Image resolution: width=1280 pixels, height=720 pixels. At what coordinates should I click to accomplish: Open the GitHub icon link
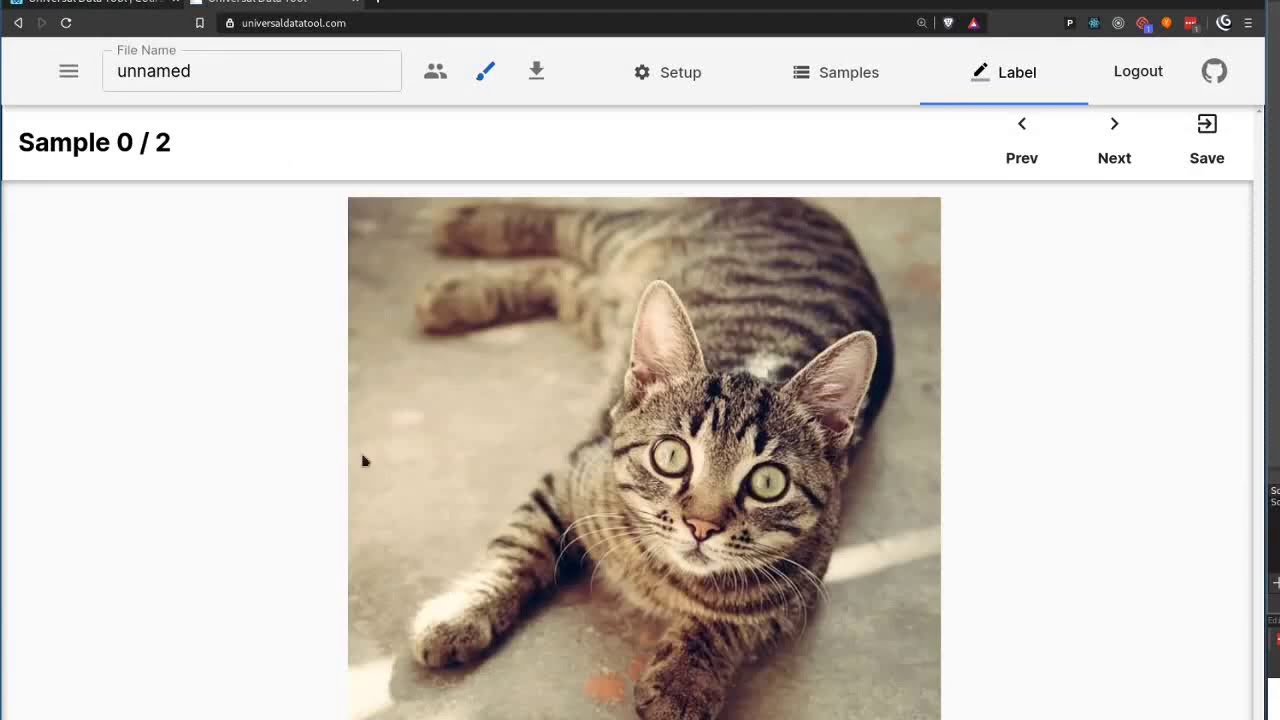tap(1214, 71)
